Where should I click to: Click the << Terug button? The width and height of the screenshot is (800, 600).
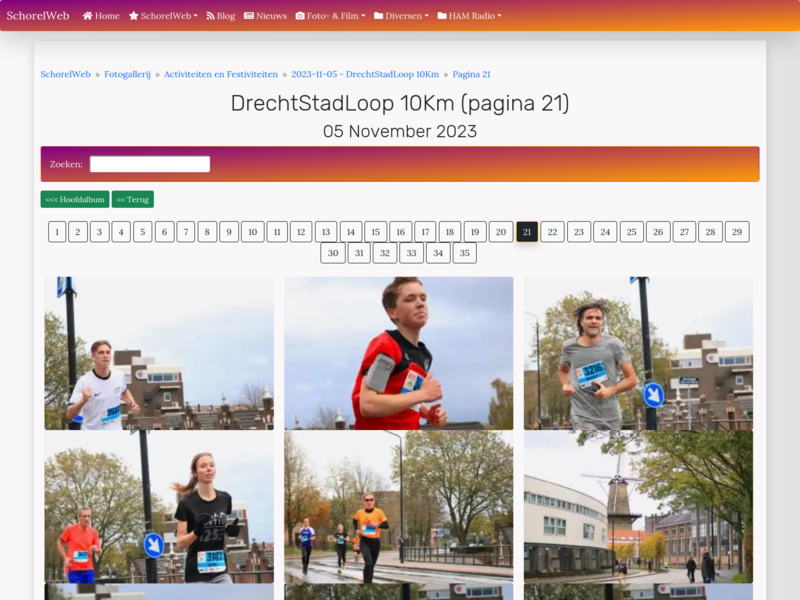pyautogui.click(x=133, y=199)
